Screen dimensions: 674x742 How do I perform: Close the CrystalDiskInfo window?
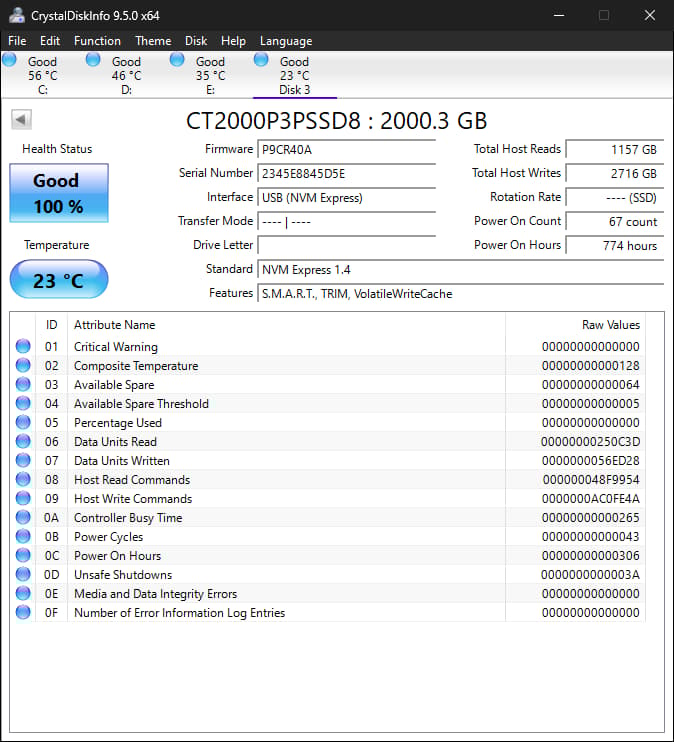click(650, 15)
